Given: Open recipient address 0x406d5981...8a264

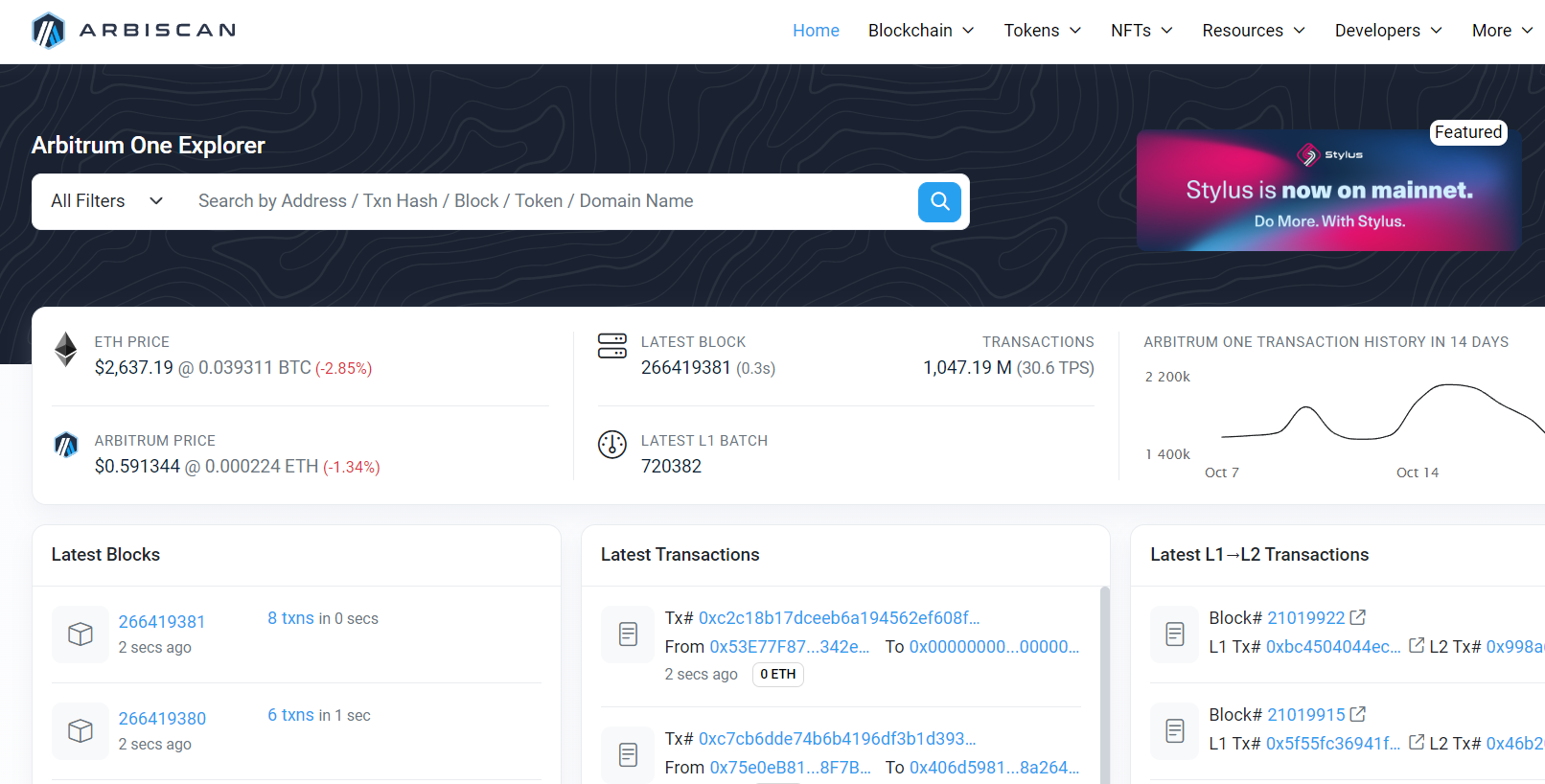Looking at the screenshot, I should pyautogui.click(x=994, y=768).
